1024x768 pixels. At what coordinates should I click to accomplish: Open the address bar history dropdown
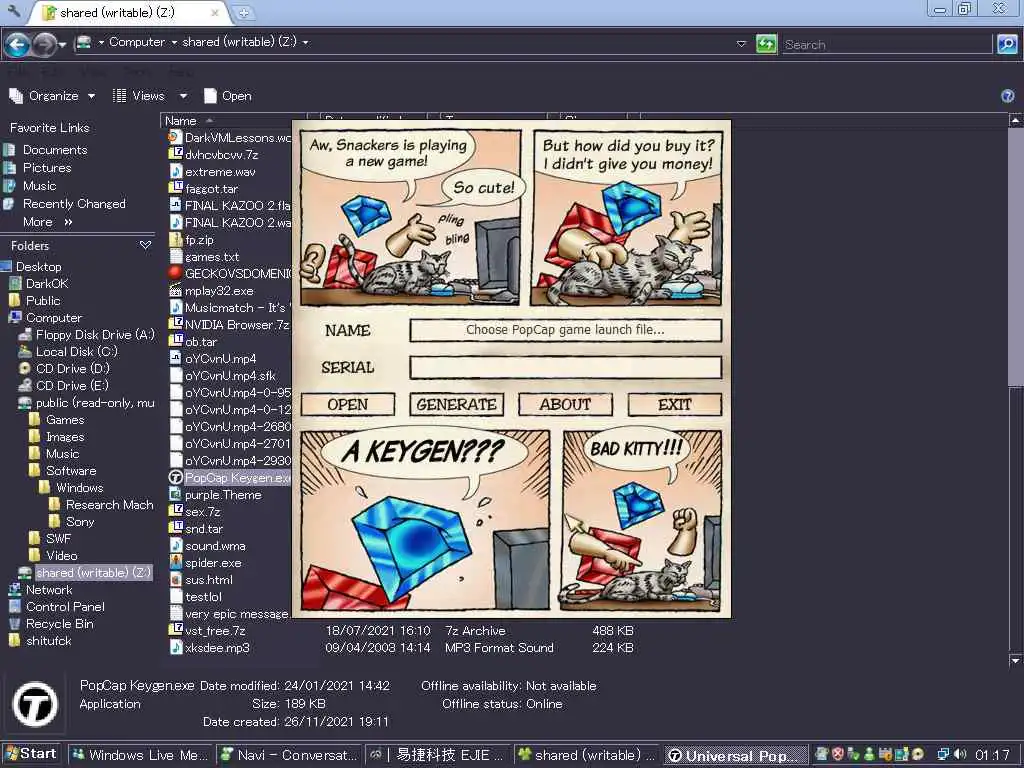tap(741, 44)
